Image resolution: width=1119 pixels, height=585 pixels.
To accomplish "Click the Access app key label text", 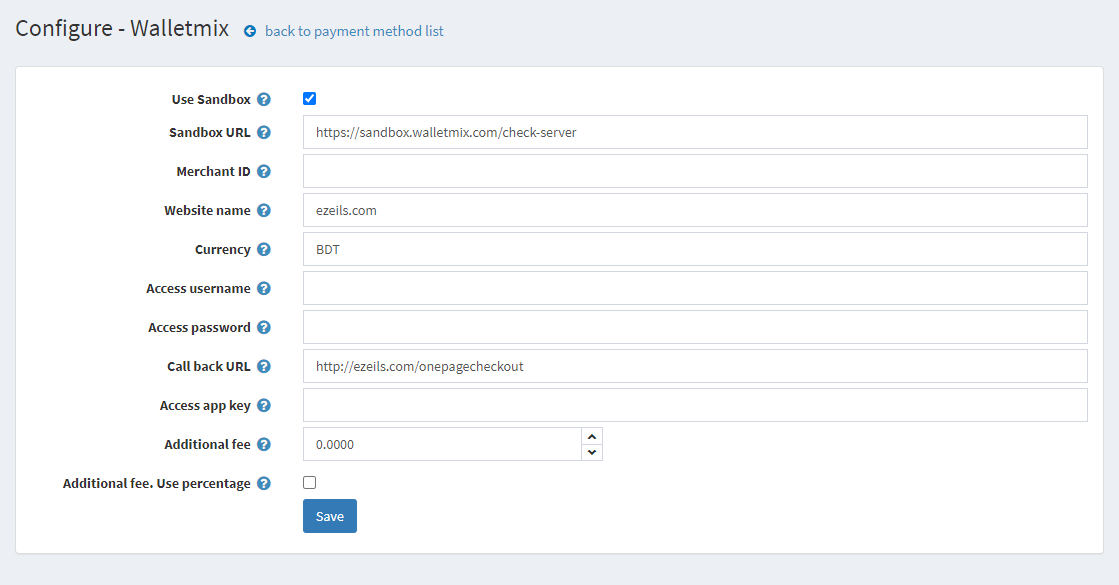I will point(205,406).
